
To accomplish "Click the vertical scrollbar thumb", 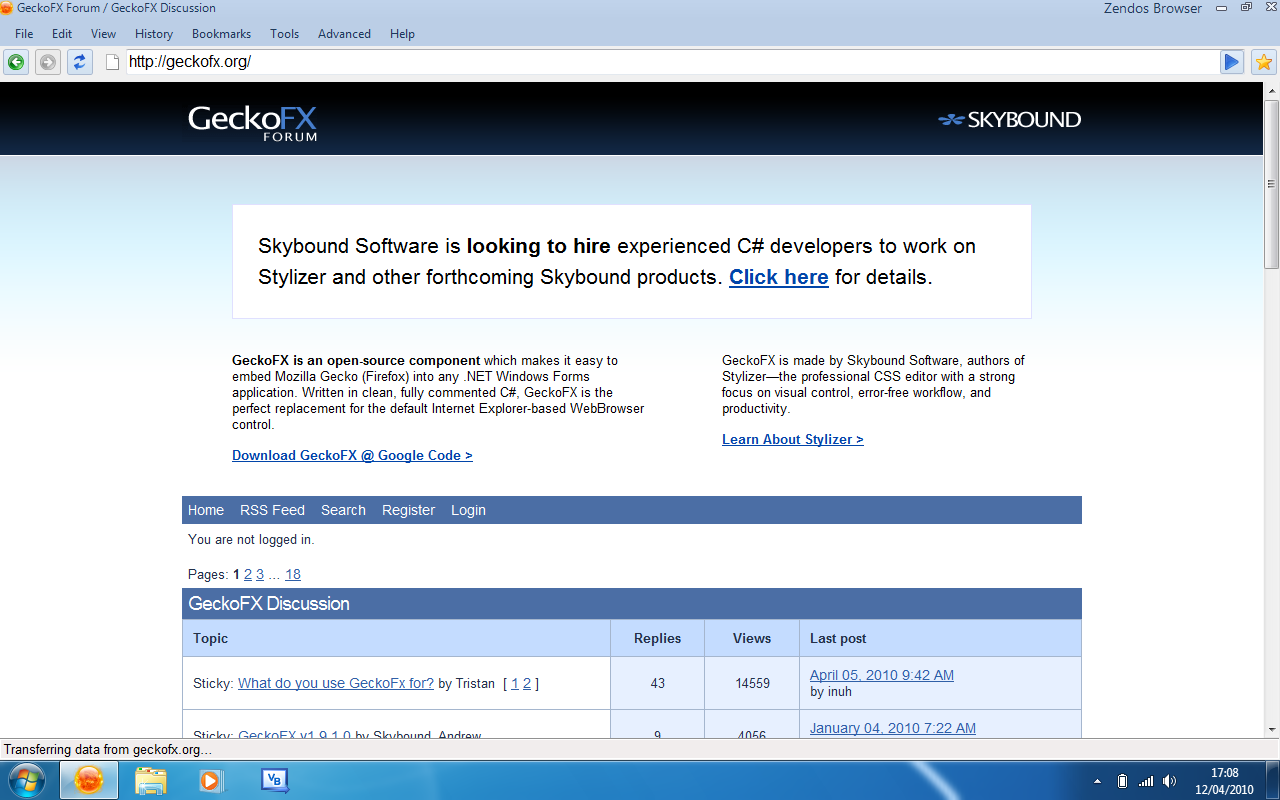I will 1271,184.
